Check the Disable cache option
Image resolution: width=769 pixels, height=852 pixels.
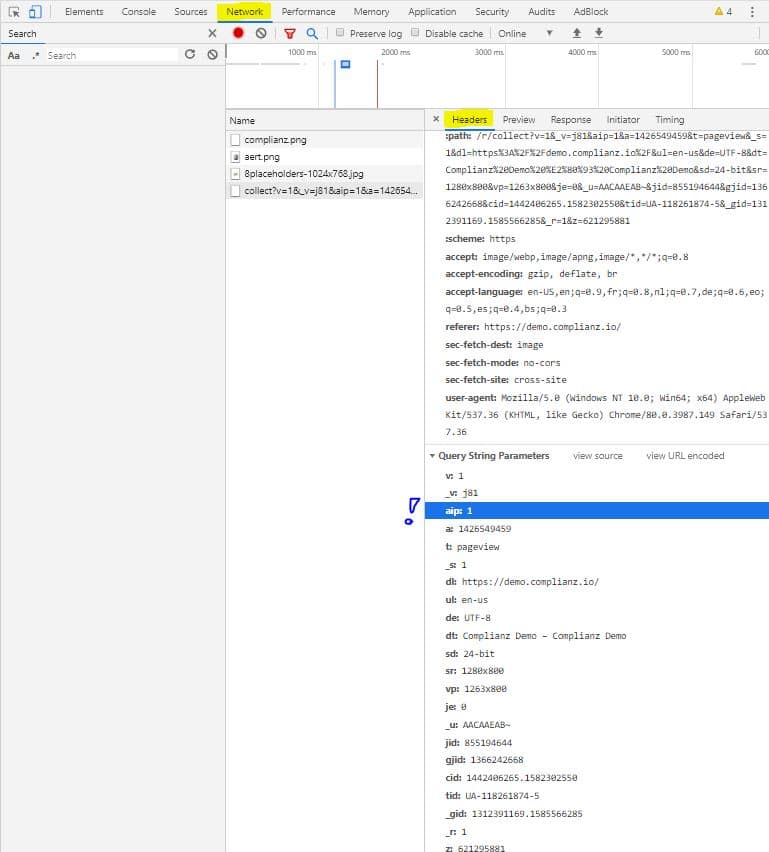(x=416, y=33)
